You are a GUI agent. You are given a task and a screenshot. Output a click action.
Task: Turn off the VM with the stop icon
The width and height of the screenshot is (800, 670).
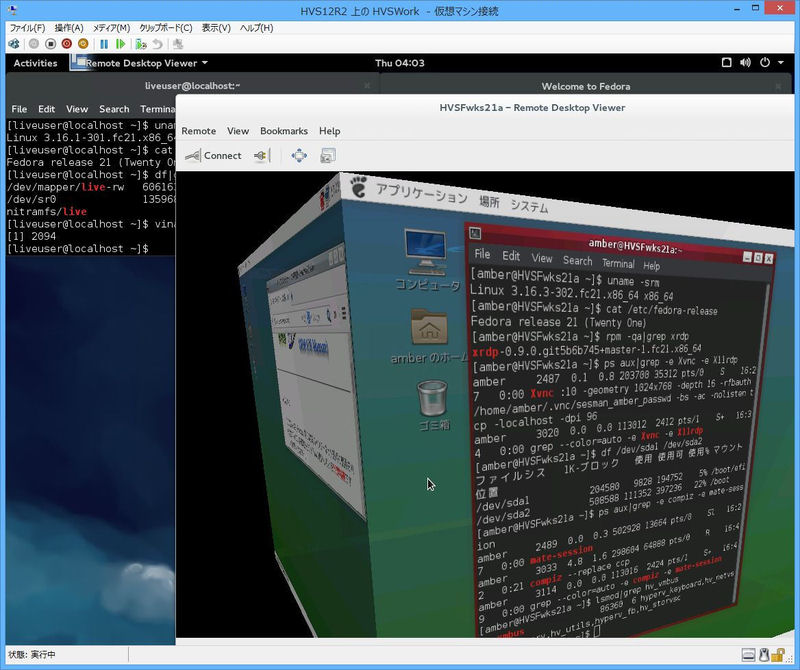coord(50,44)
